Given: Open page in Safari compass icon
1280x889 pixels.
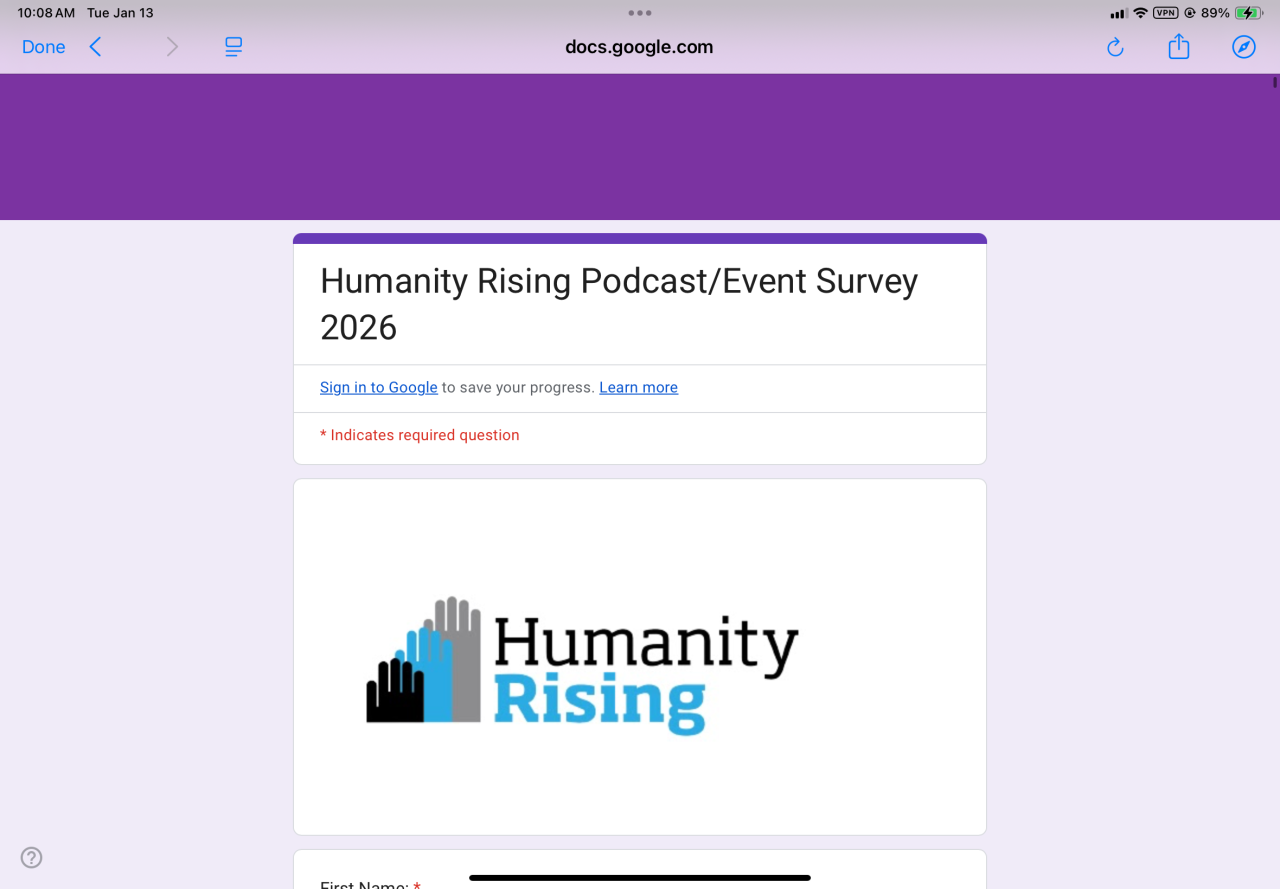Looking at the screenshot, I should click(1244, 47).
